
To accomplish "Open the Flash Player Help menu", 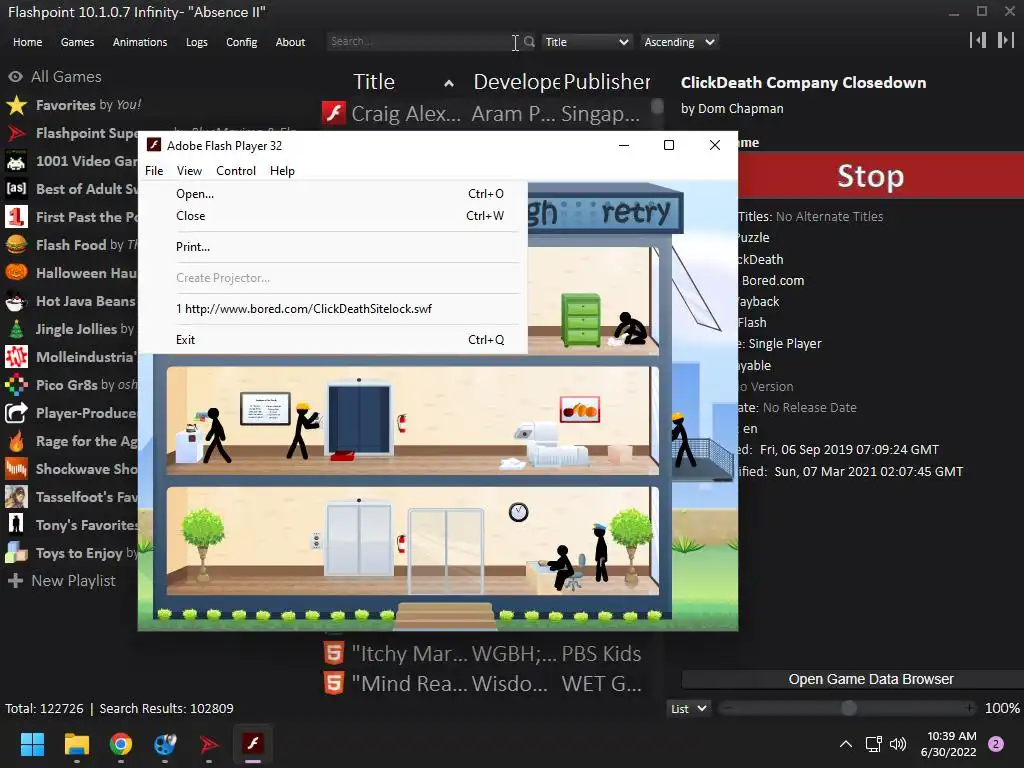I will 282,170.
